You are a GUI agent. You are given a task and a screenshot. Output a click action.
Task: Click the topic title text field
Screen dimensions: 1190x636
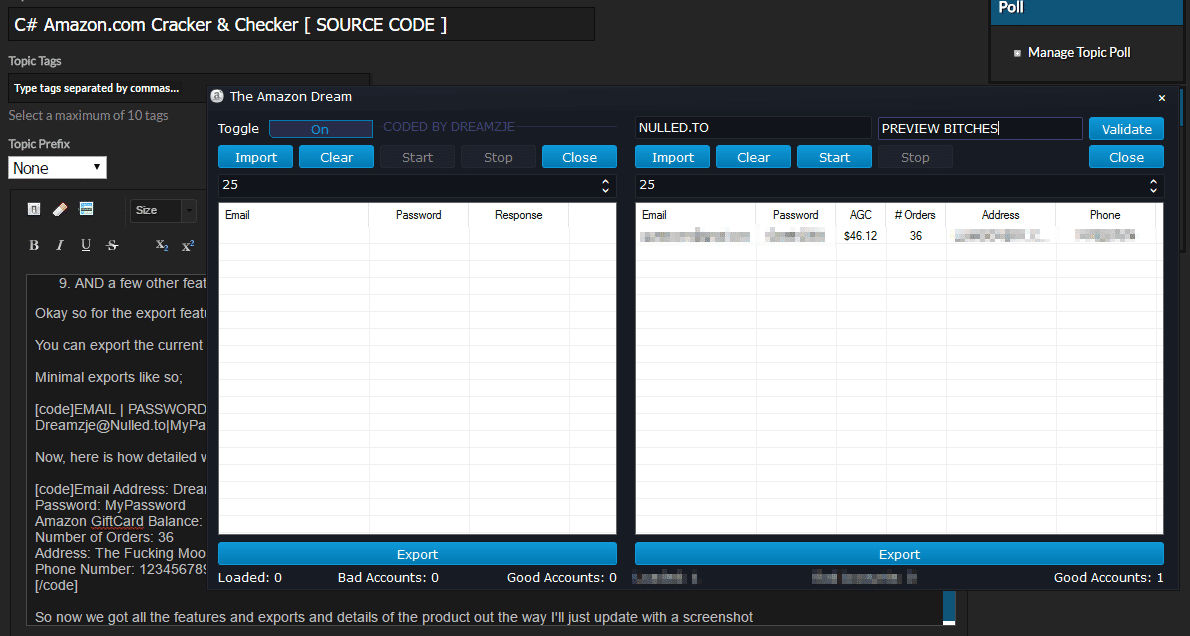pyautogui.click(x=300, y=25)
